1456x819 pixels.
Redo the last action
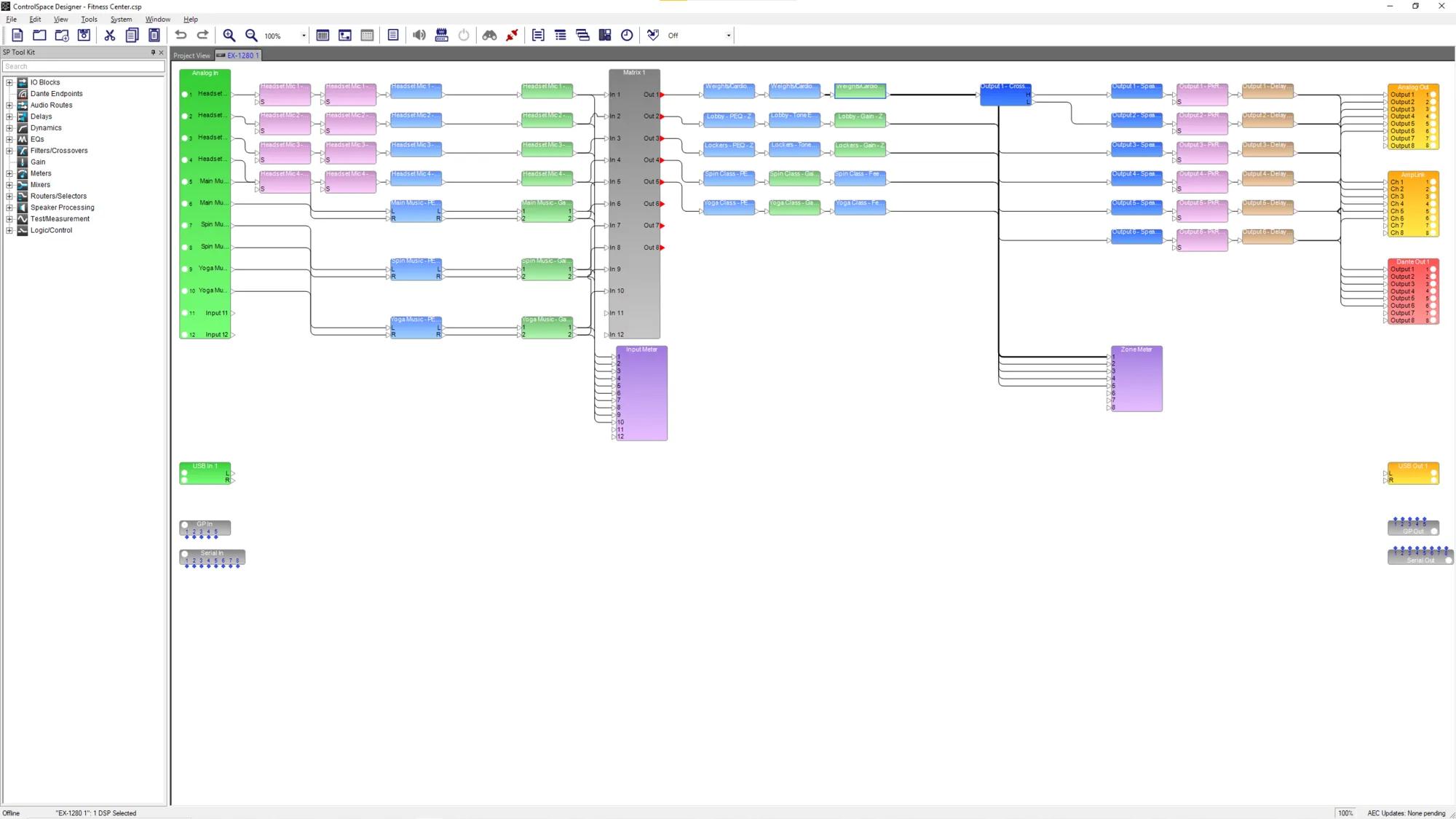click(203, 35)
